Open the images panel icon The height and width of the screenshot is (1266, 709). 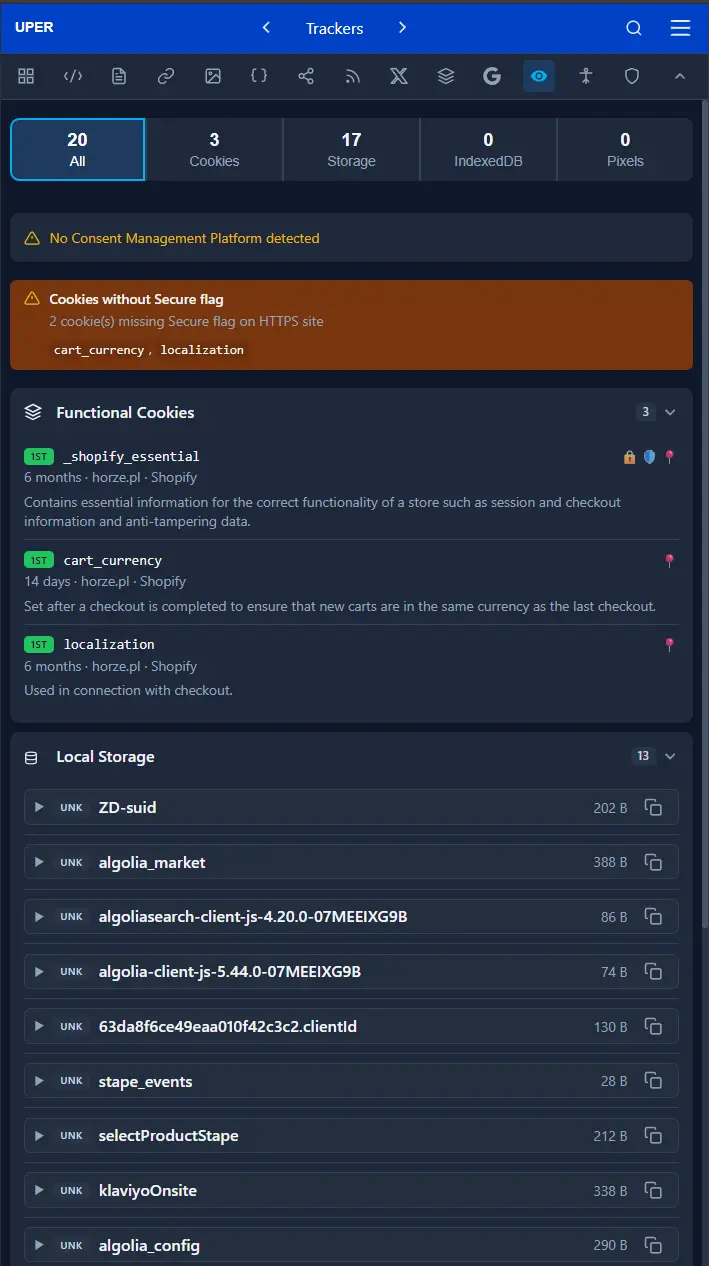(x=212, y=76)
